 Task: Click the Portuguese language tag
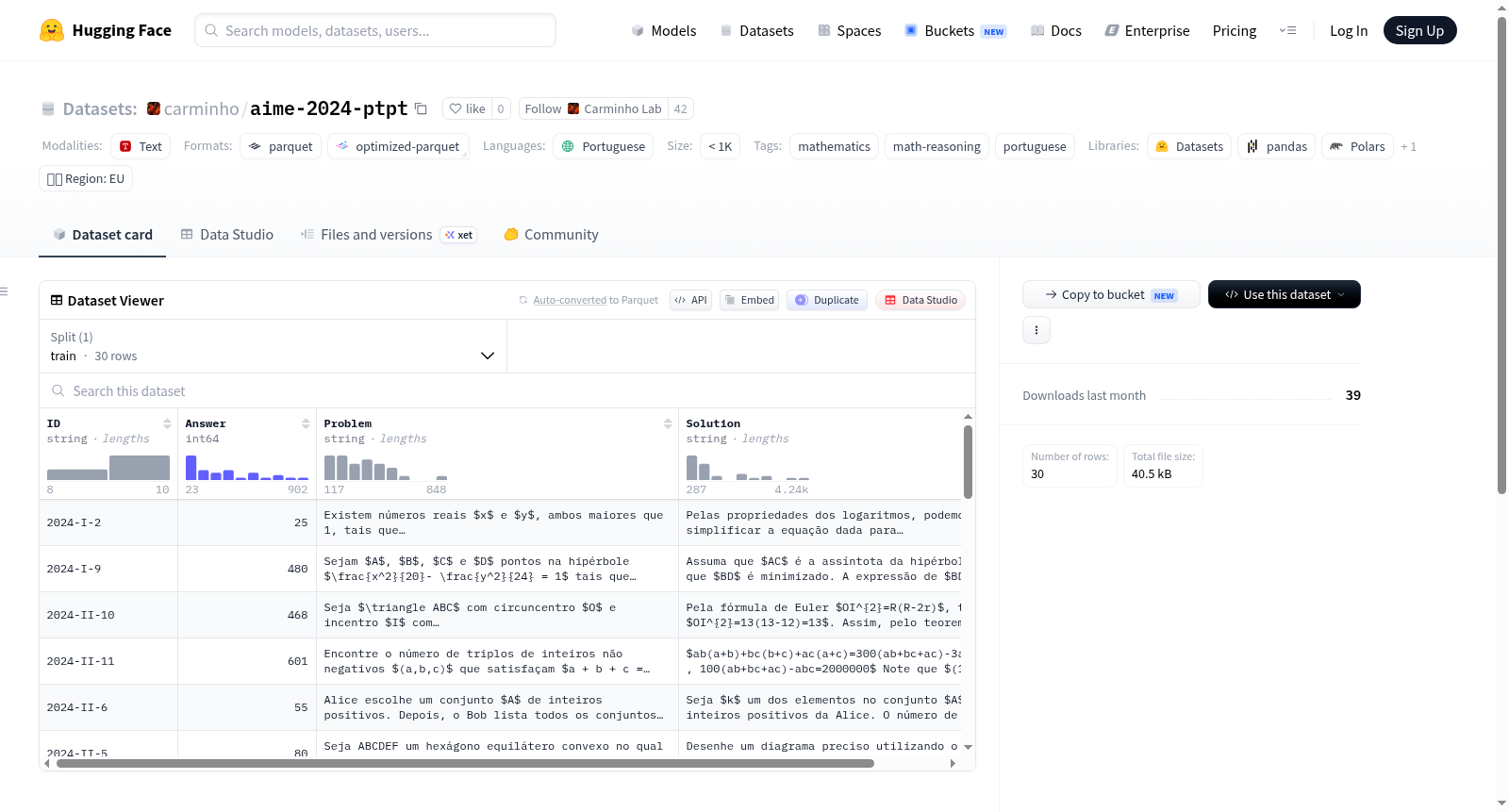(603, 146)
